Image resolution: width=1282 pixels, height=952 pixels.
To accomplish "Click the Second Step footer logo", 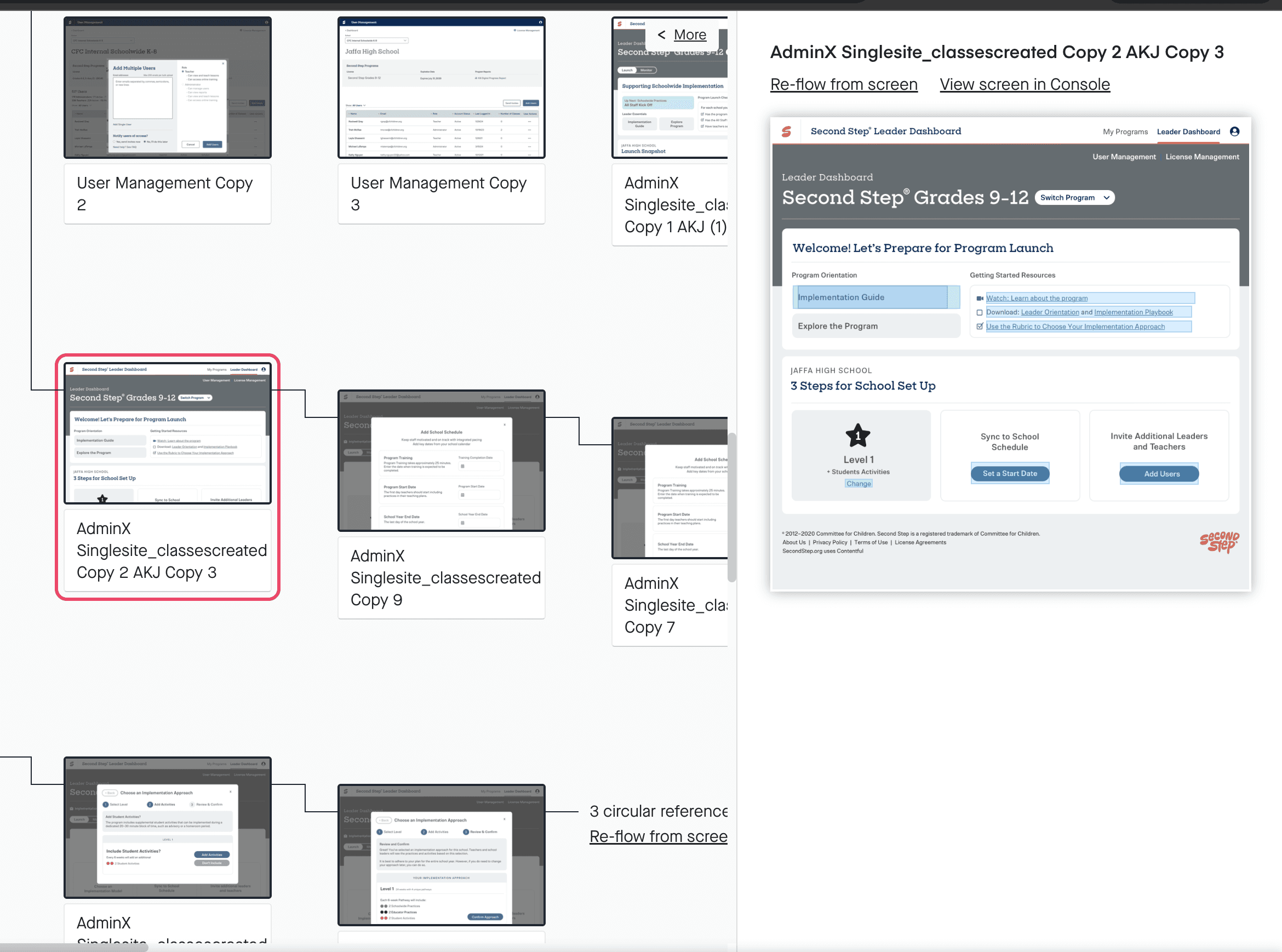I will coord(1218,542).
